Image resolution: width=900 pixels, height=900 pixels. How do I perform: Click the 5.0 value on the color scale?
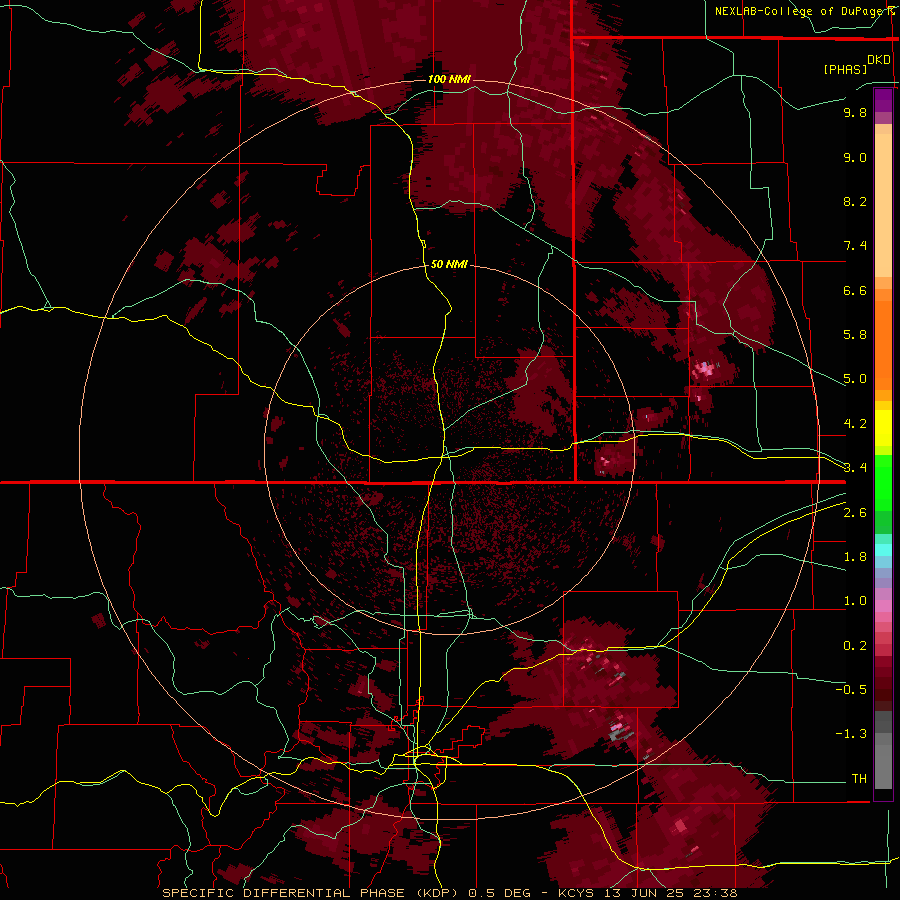pyautogui.click(x=855, y=379)
